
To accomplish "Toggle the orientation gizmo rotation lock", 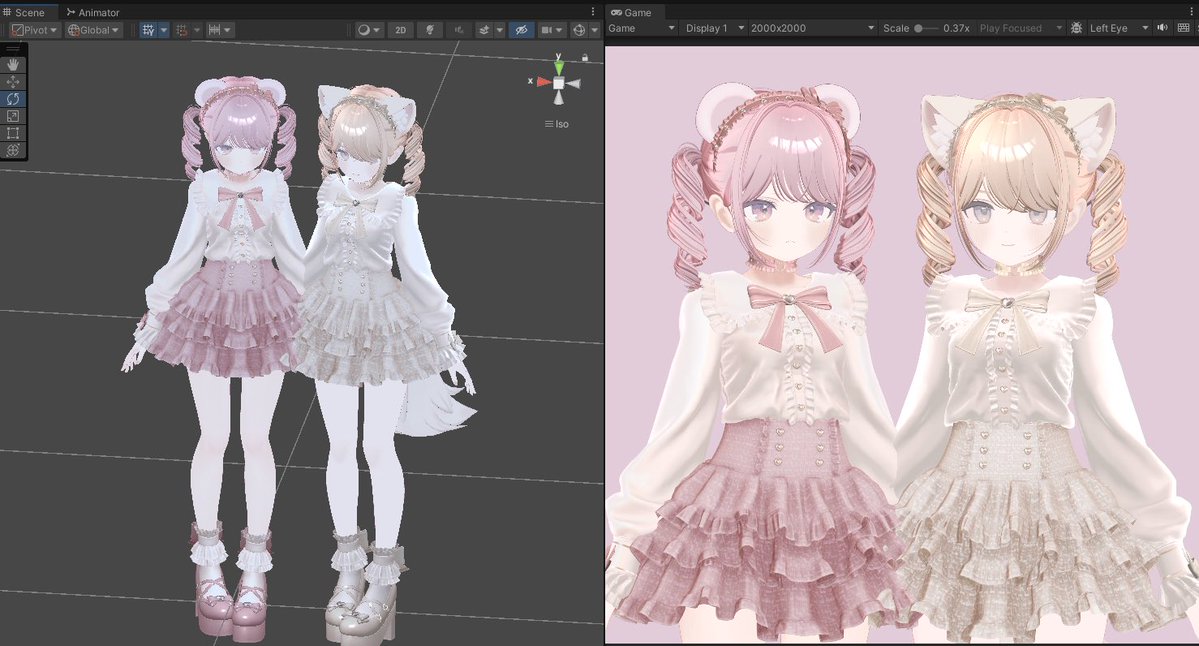I will [585, 57].
